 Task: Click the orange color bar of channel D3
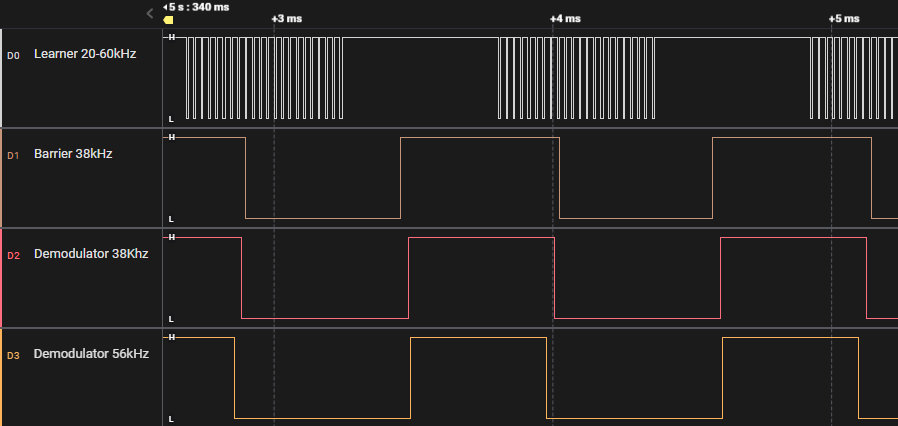coord(1,377)
